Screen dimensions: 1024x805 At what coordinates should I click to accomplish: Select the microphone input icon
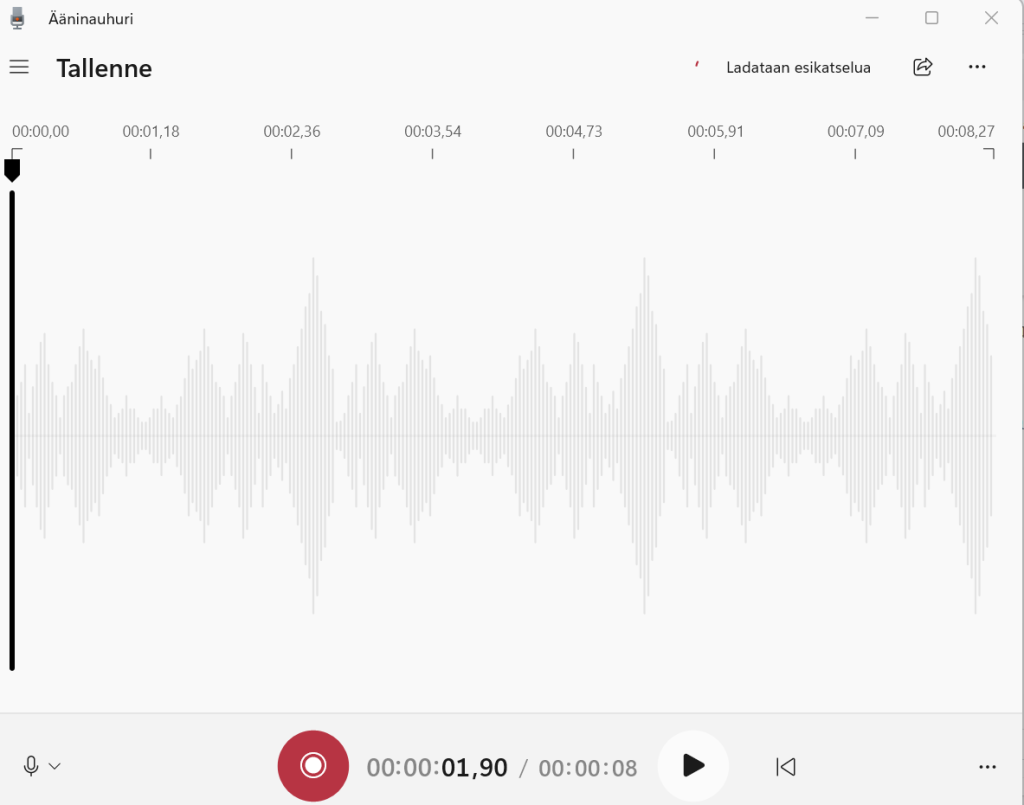[x=30, y=766]
